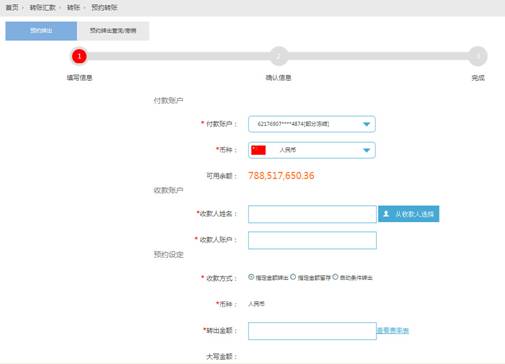Select the first 收款方式 radio option
505x364 pixels.
(251, 277)
